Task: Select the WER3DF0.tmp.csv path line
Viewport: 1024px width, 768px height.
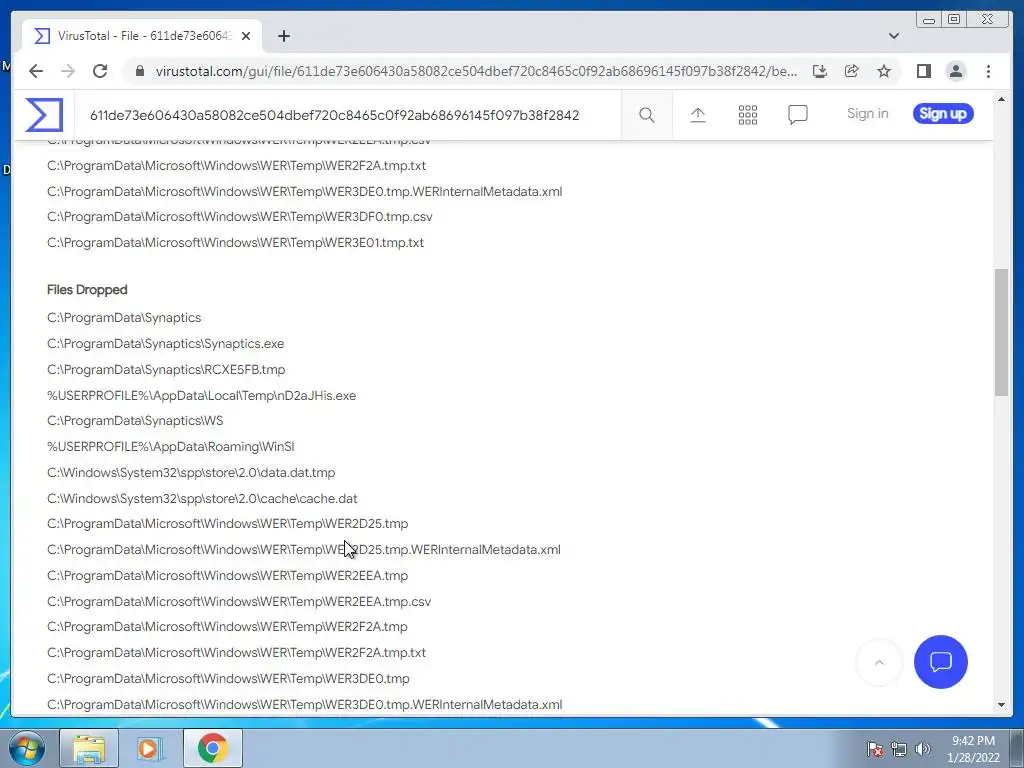Action: pos(240,217)
